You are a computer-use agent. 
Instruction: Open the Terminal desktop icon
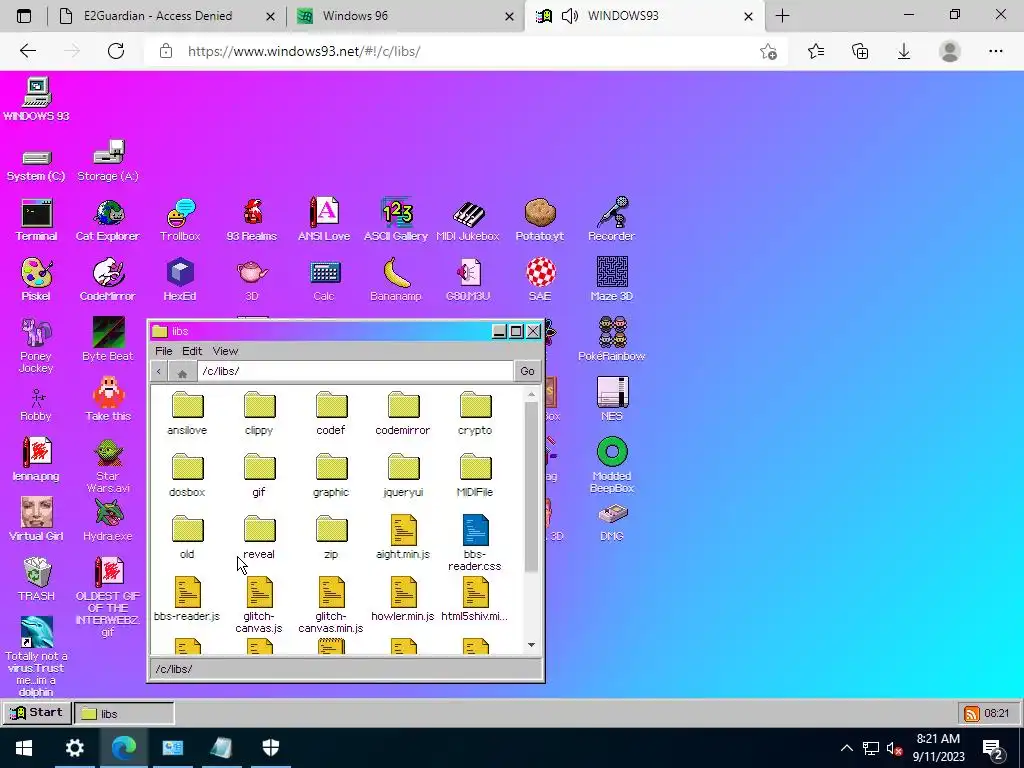pos(36,221)
